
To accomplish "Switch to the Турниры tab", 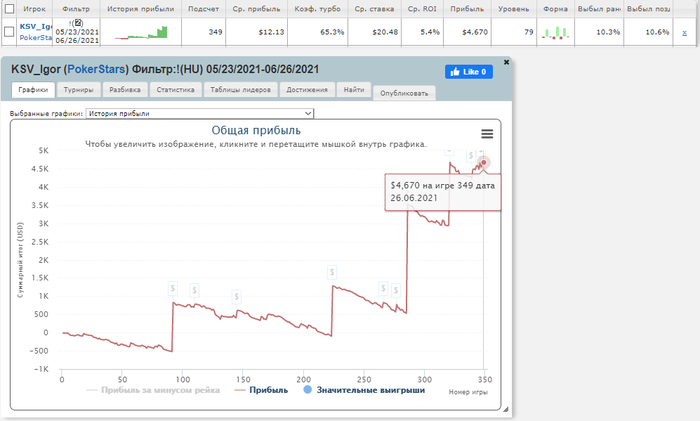I will (x=79, y=89).
